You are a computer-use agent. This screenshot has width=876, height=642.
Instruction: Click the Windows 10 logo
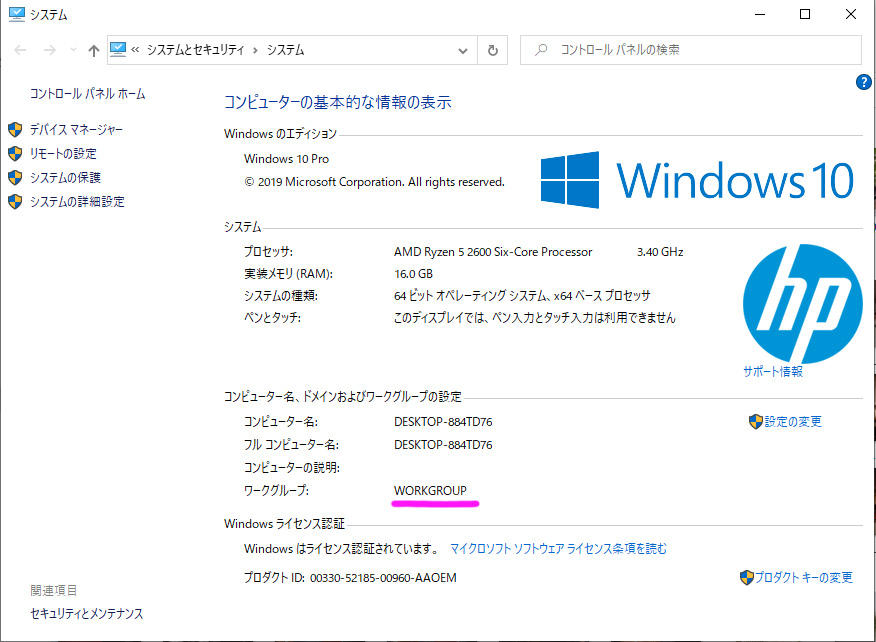pyautogui.click(x=697, y=180)
